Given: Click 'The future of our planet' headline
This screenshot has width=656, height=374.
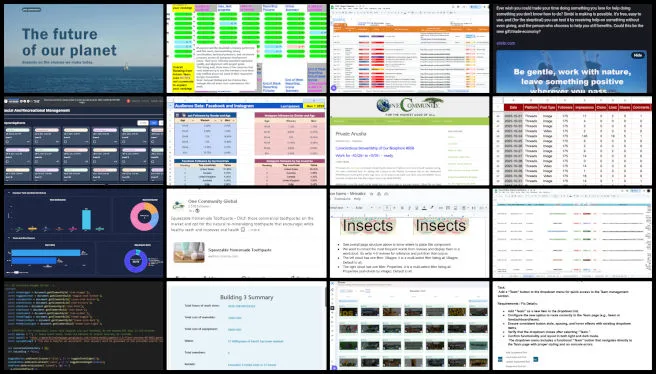Looking at the screenshot, I should point(69,42).
